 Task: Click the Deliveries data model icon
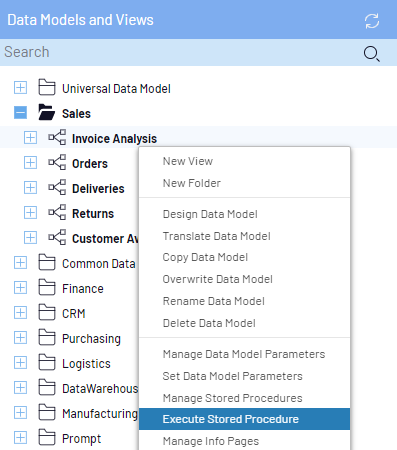(x=57, y=187)
